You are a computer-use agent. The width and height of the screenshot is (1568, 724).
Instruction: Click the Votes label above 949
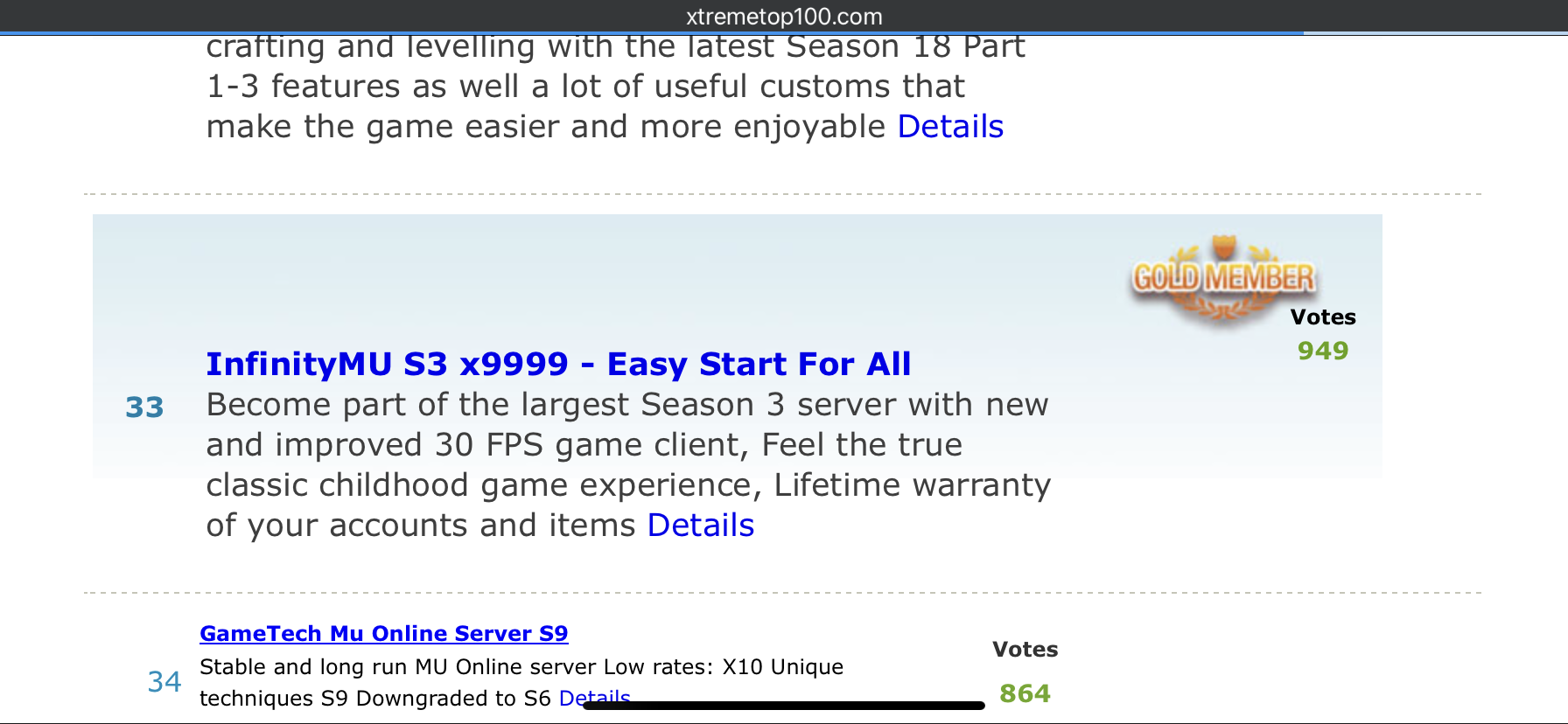pyautogui.click(x=1323, y=317)
